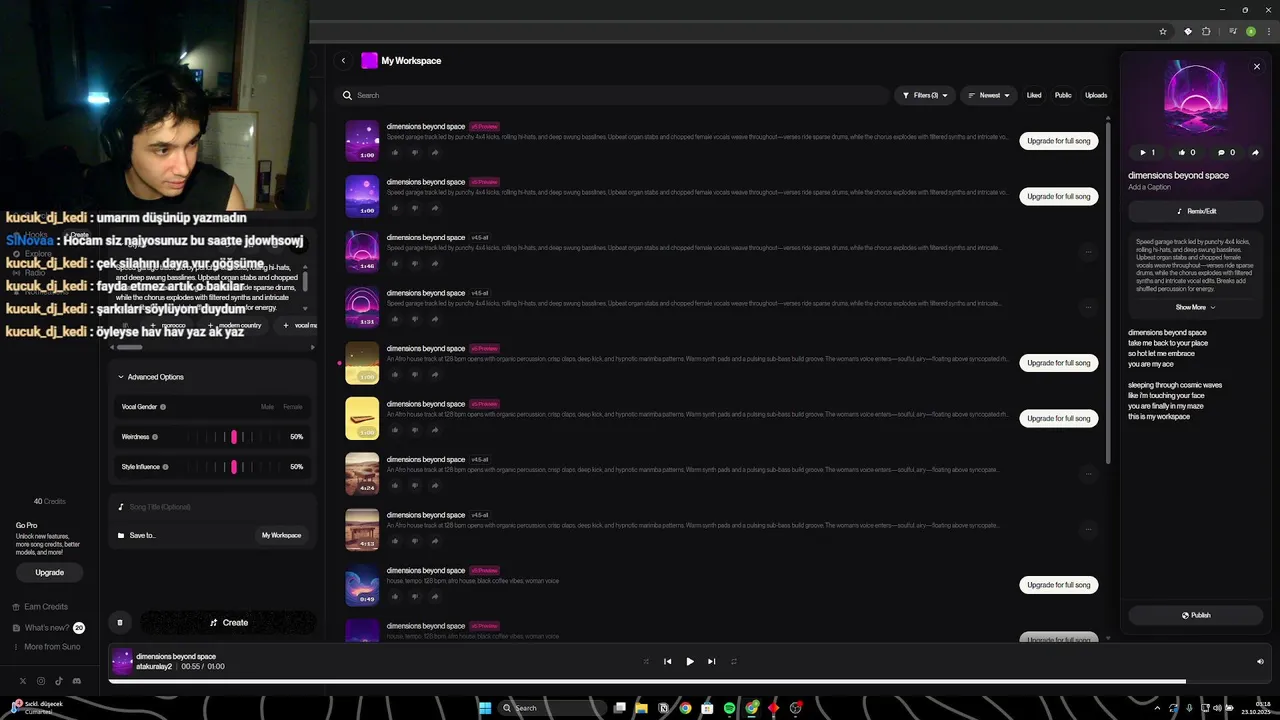Click the like count in the song details panel

coord(1188,153)
